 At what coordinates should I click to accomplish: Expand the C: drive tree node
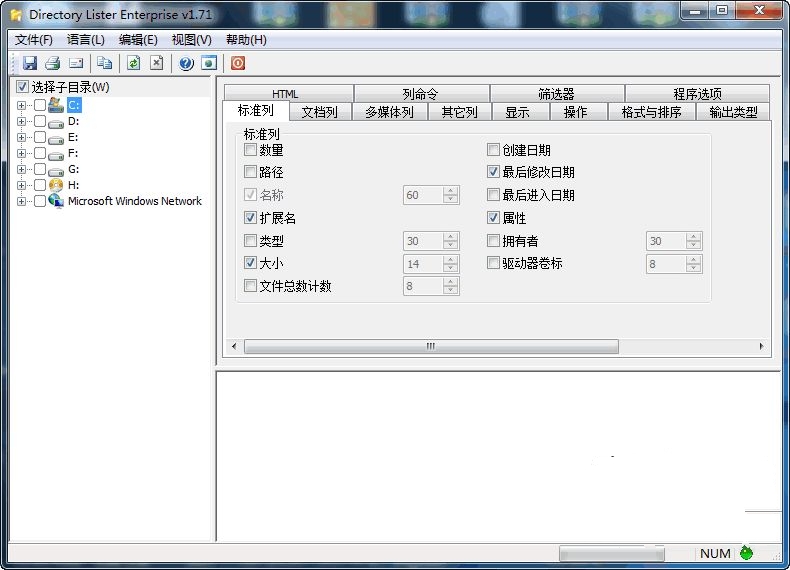coord(21,105)
